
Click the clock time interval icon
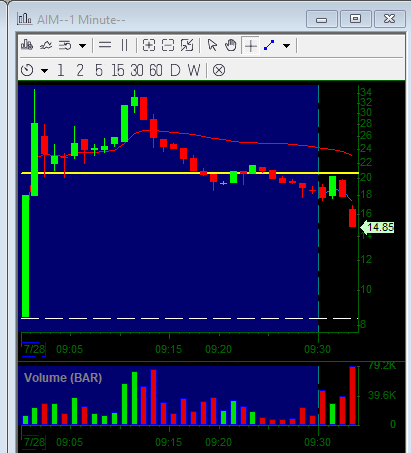click(x=27, y=70)
